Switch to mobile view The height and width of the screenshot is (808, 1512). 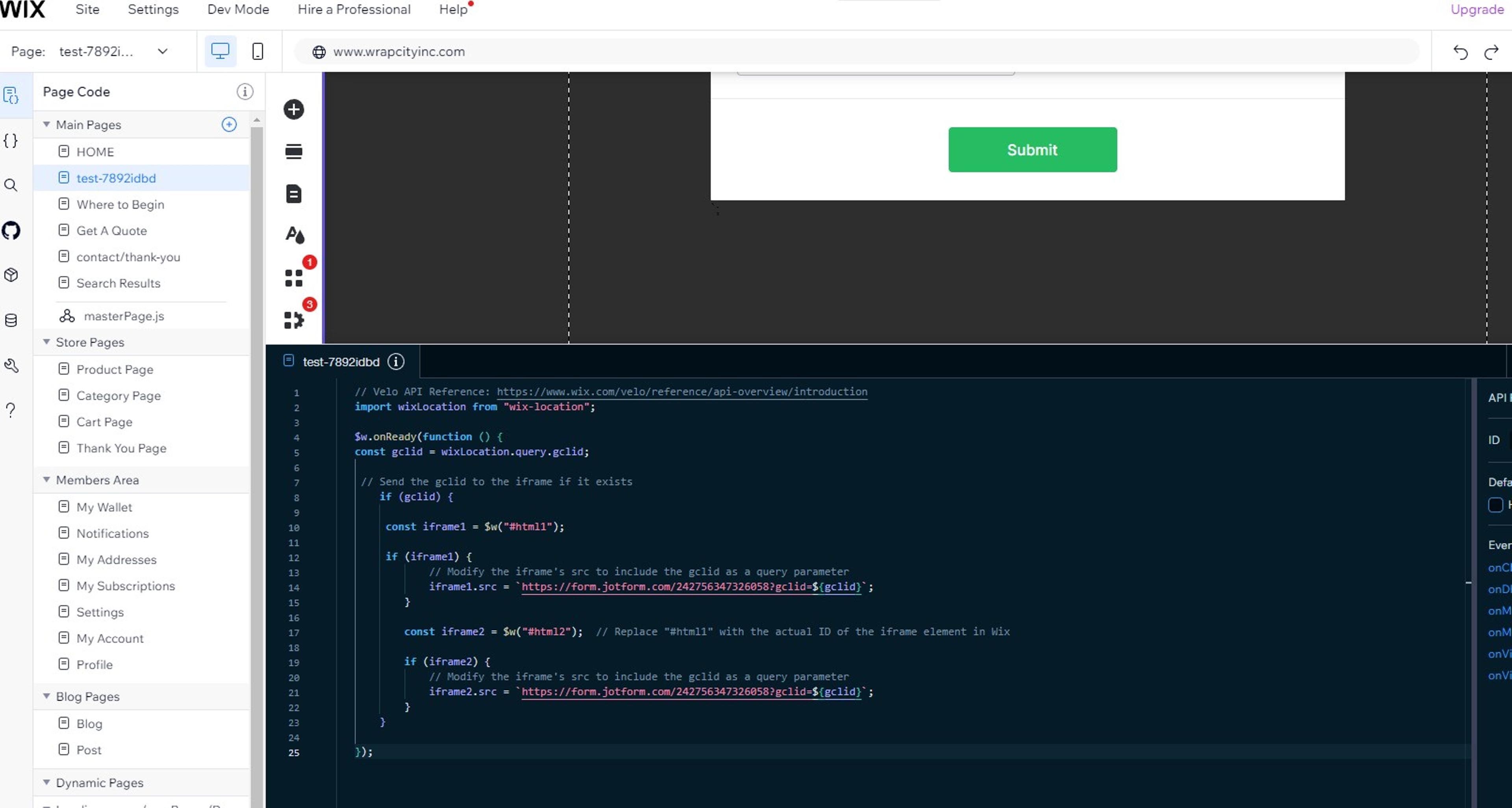257,51
